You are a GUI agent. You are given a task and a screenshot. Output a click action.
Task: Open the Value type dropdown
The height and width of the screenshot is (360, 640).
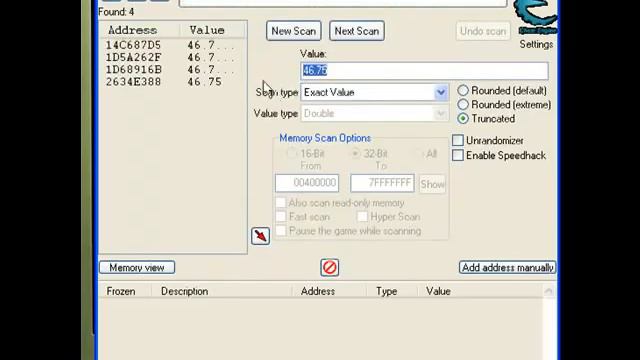(x=440, y=114)
